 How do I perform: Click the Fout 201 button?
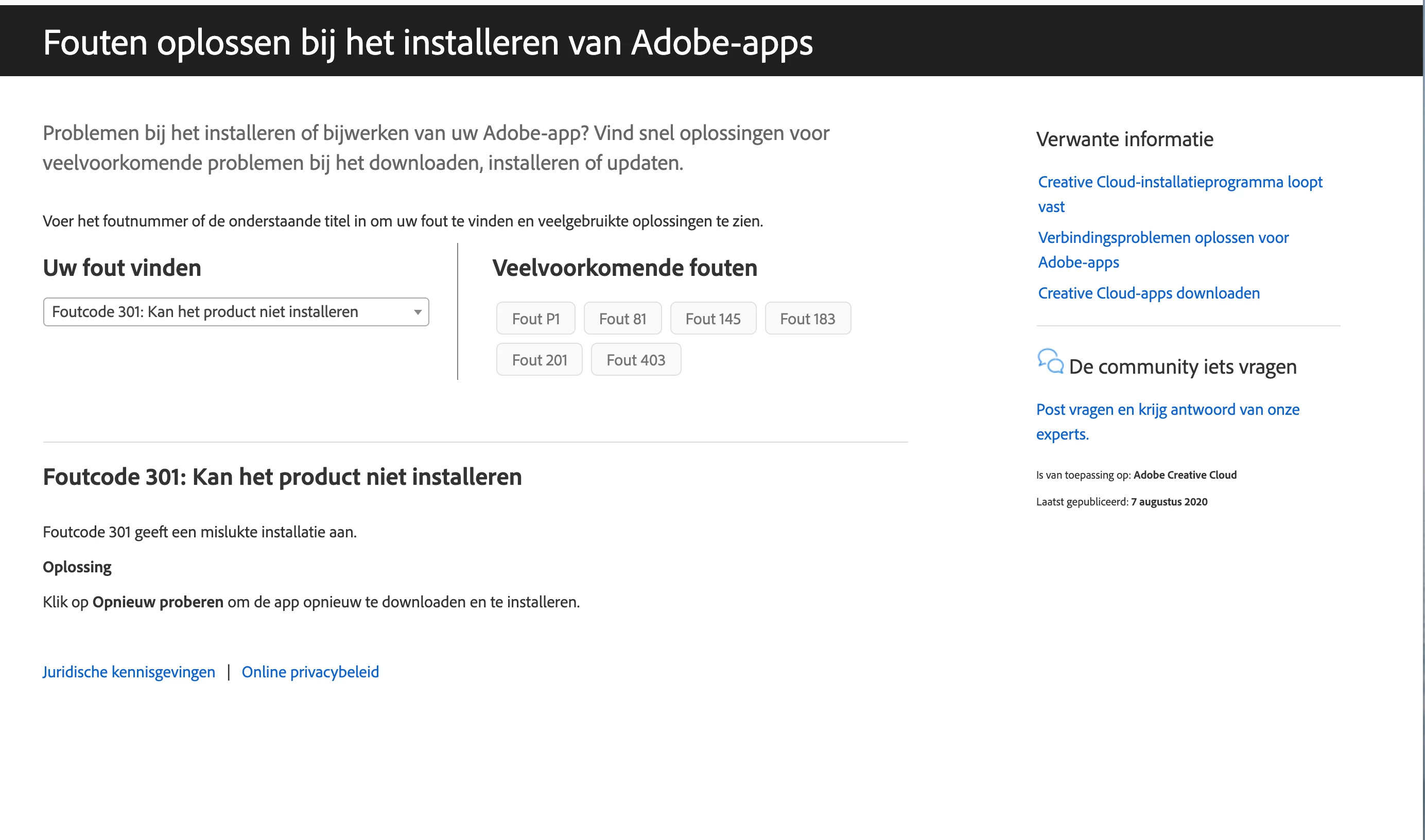coord(539,360)
